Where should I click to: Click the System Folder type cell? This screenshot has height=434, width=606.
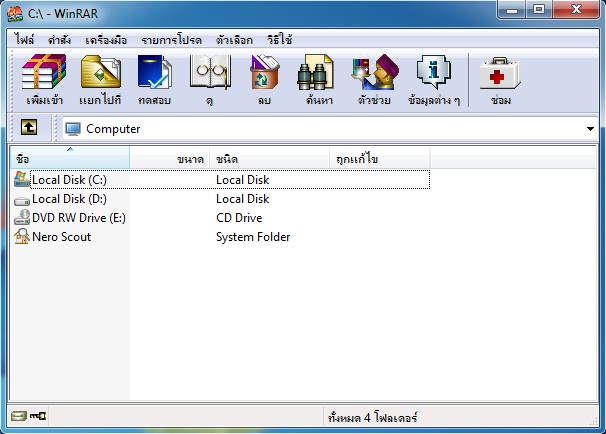[x=253, y=237]
